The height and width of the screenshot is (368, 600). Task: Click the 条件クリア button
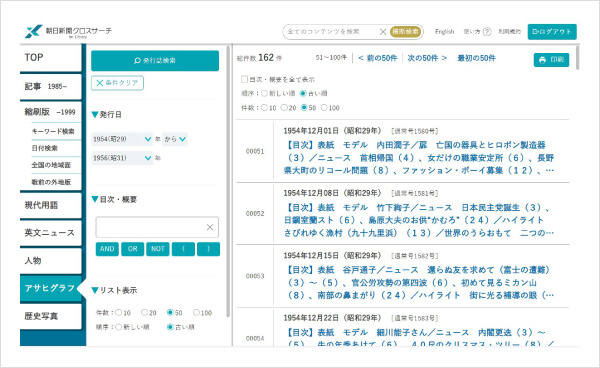tap(117, 83)
